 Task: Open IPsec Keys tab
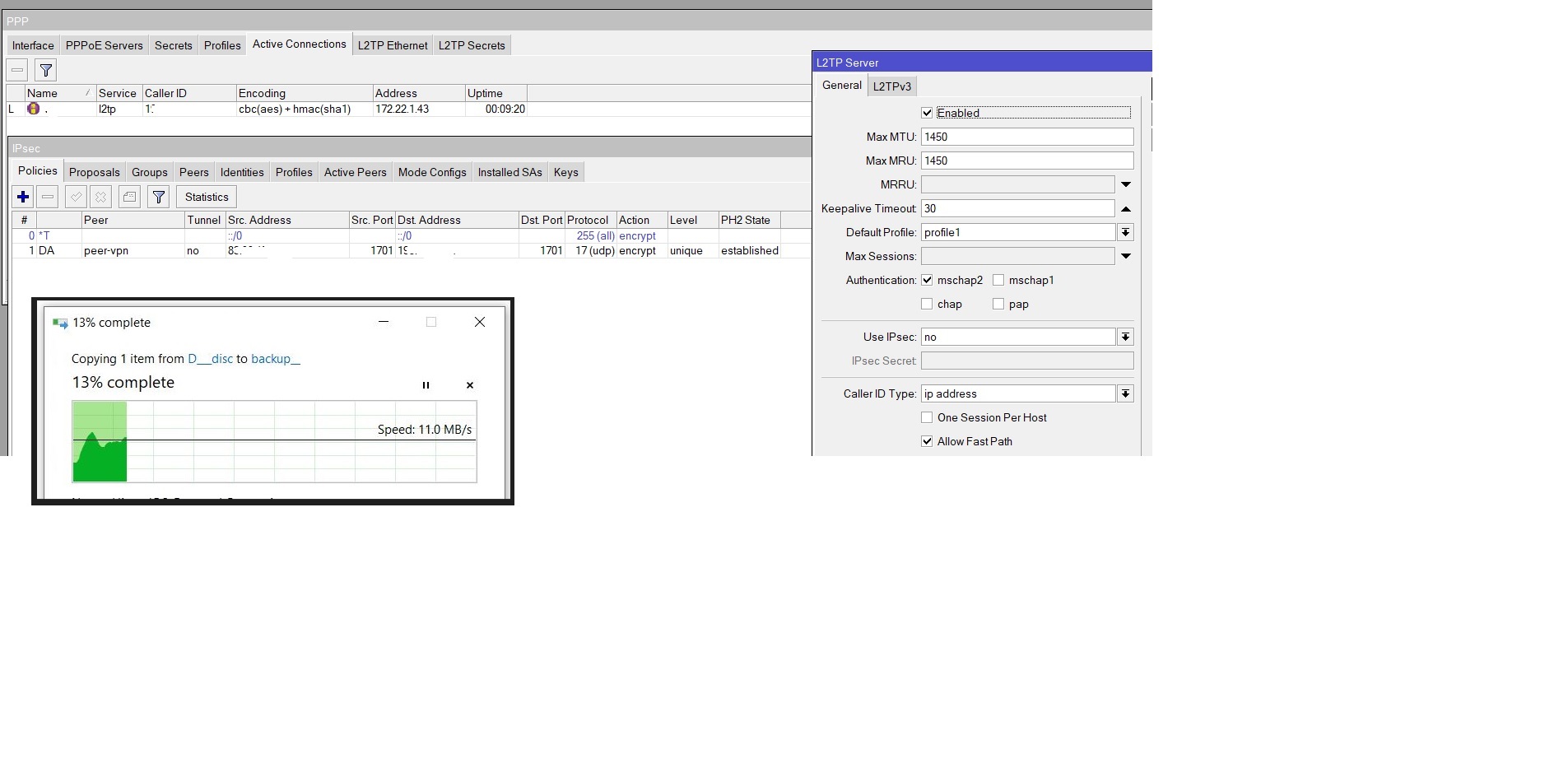click(566, 172)
